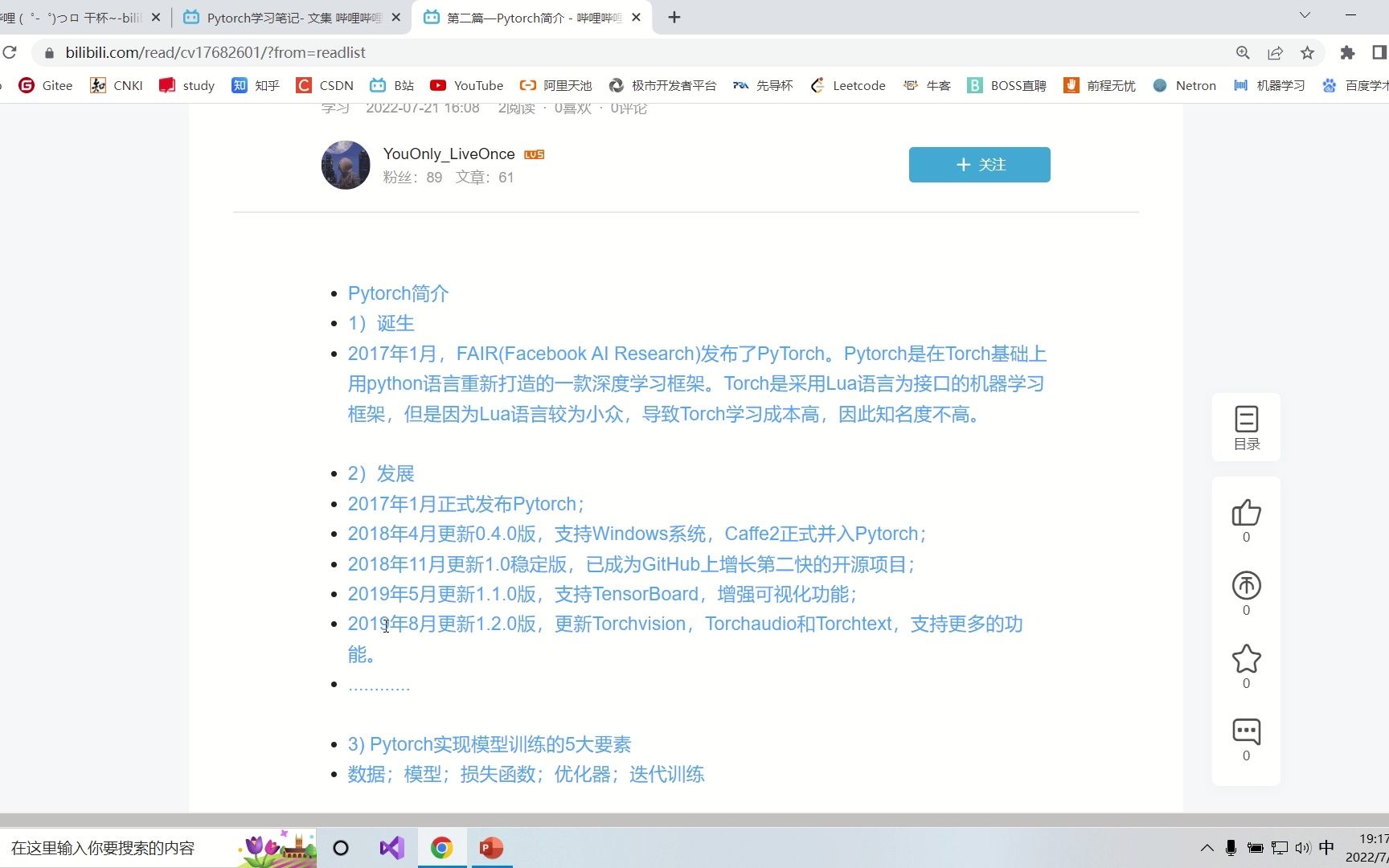Viewport: 1389px width, 868px height.
Task: Open the Netron bookmark
Action: [1184, 85]
